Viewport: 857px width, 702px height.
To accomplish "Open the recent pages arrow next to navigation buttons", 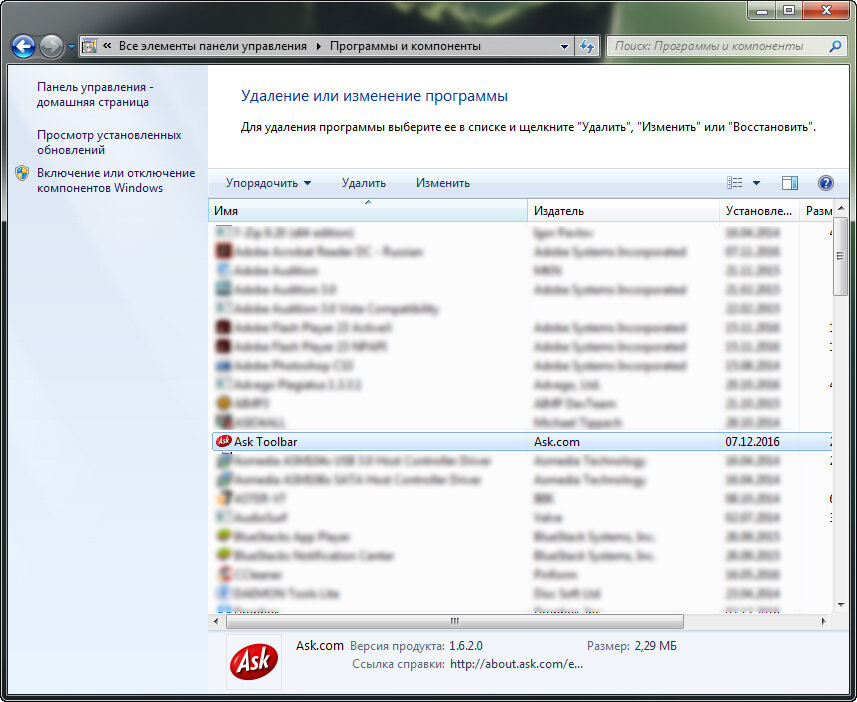I will [x=71, y=47].
